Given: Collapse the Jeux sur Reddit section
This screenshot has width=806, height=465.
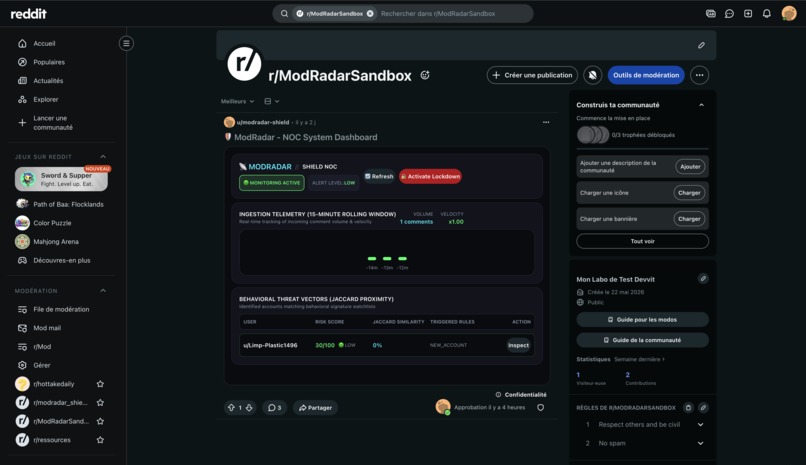Looking at the screenshot, I should pyautogui.click(x=103, y=157).
